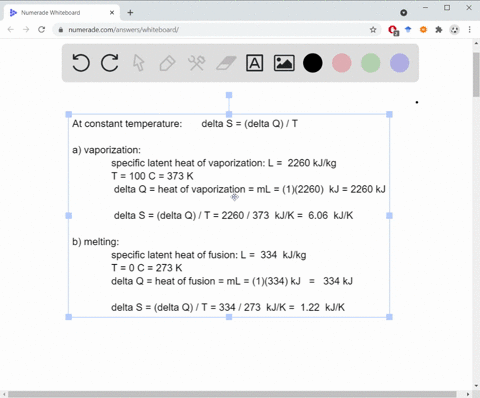
Task: Click the value '6.06 kJ/K'
Action: (x=330, y=215)
